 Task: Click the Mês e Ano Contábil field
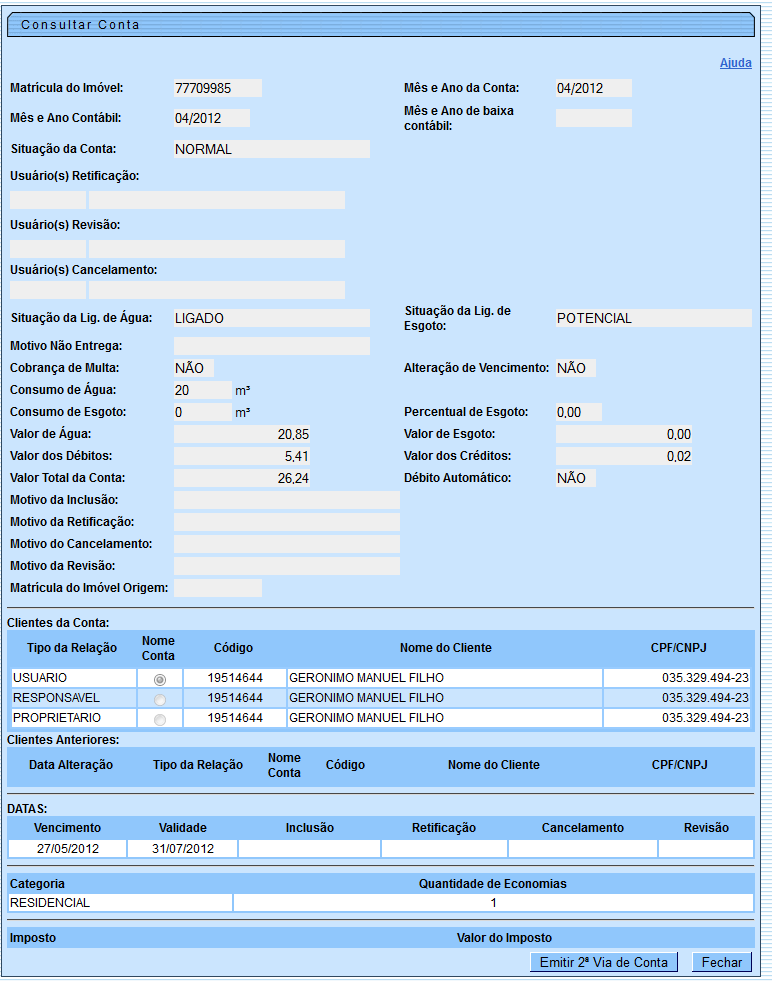[x=211, y=118]
